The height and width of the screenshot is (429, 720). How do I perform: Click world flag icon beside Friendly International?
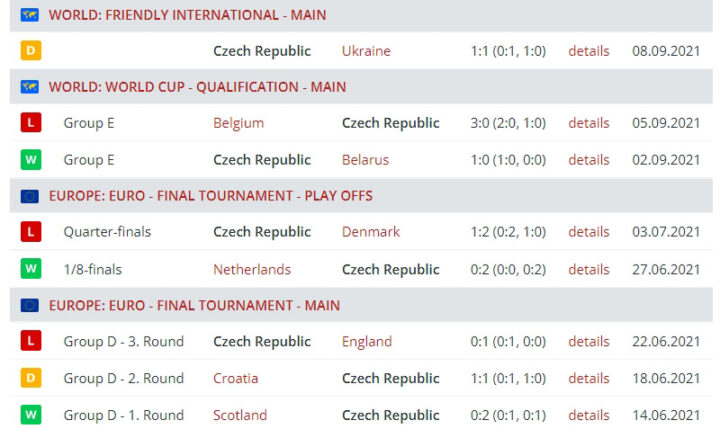pos(29,15)
